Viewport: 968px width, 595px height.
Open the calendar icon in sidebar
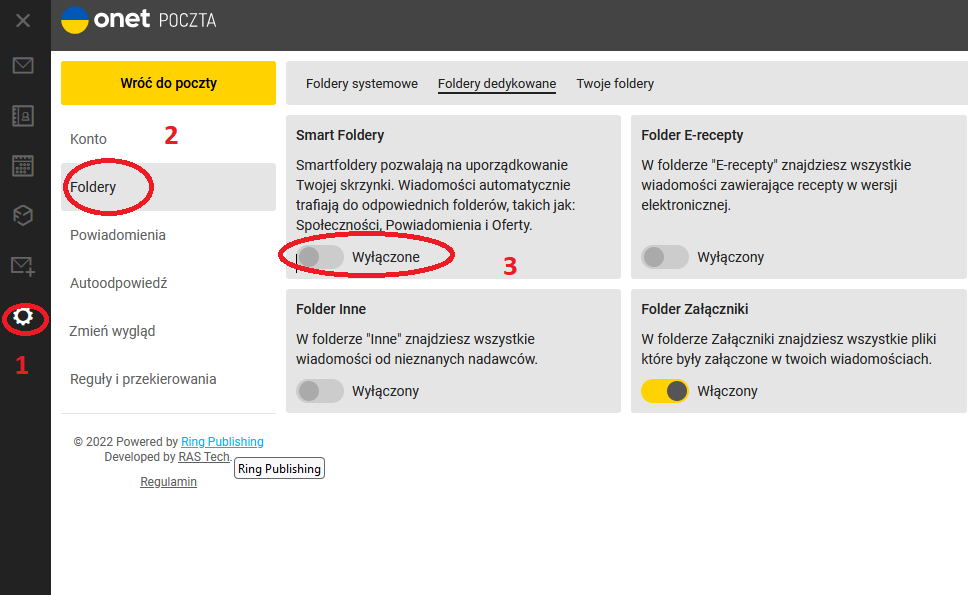pyautogui.click(x=22, y=166)
